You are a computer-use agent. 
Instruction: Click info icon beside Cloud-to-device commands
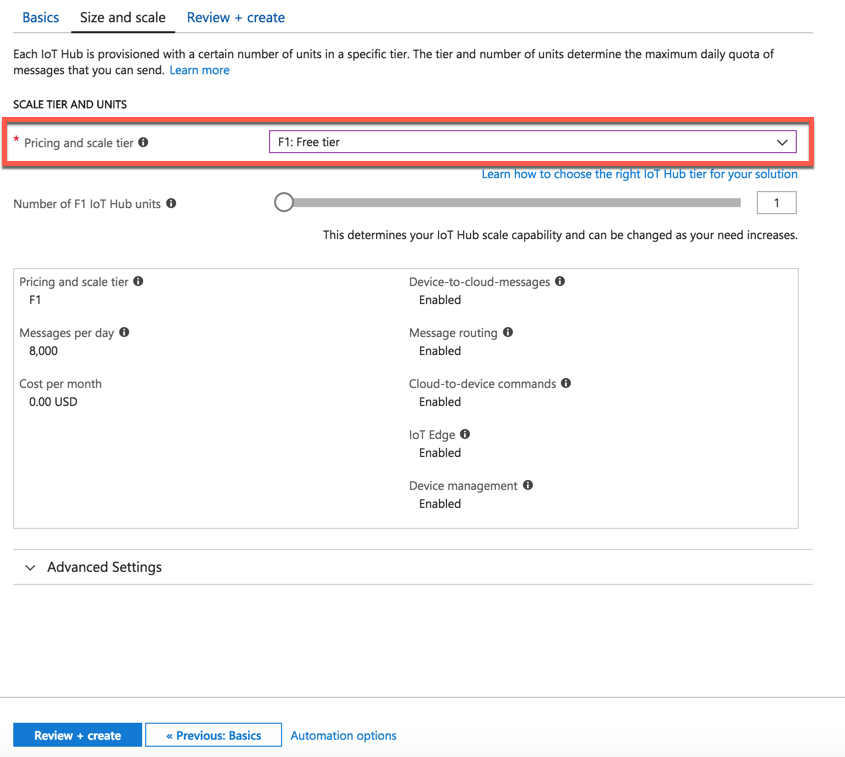click(x=566, y=383)
